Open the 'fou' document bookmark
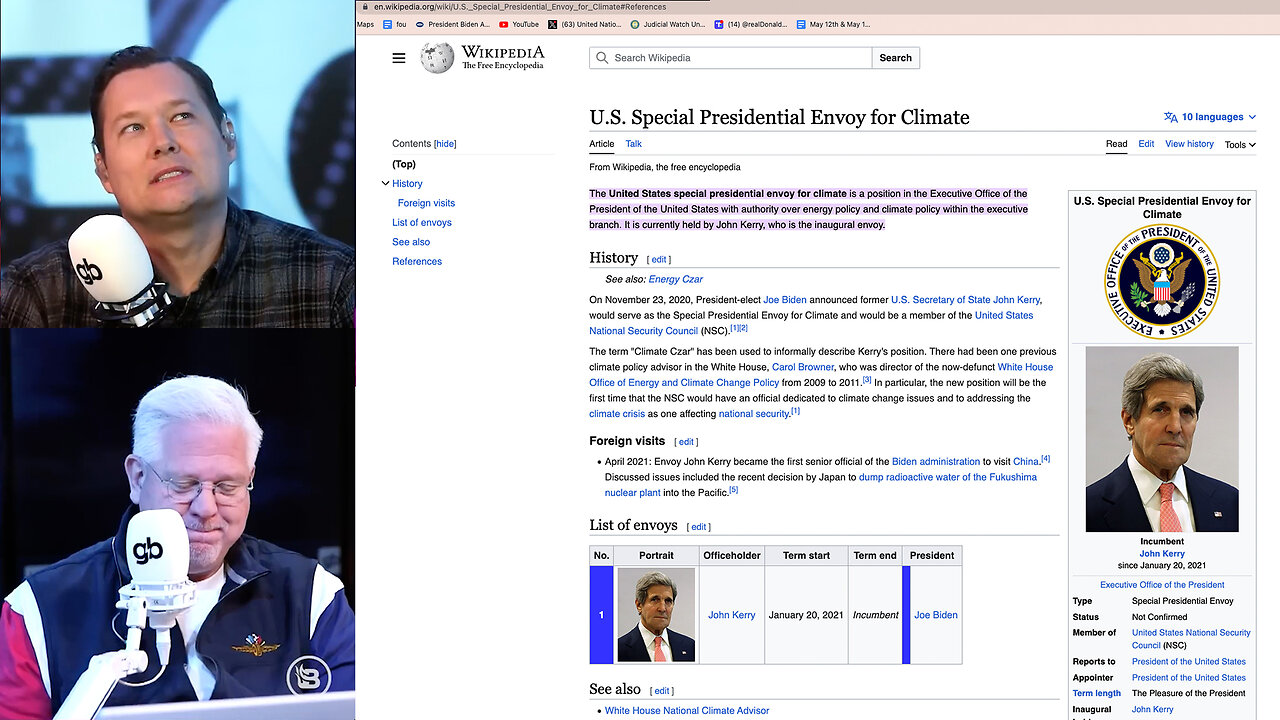The width and height of the screenshot is (1280, 720). (395, 24)
